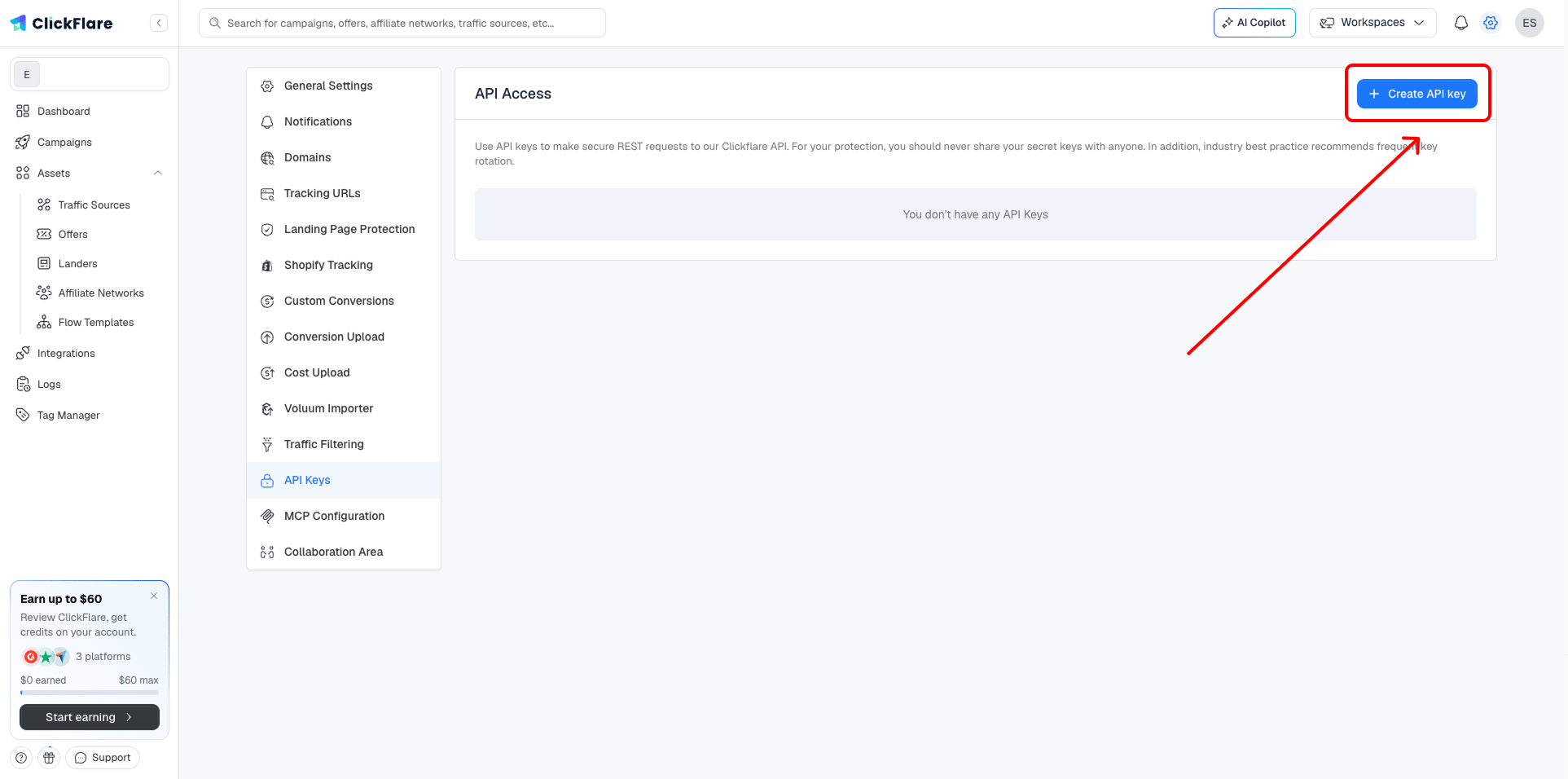Click the ClickFlare logo
Viewport: 1568px width, 779px height.
click(62, 23)
